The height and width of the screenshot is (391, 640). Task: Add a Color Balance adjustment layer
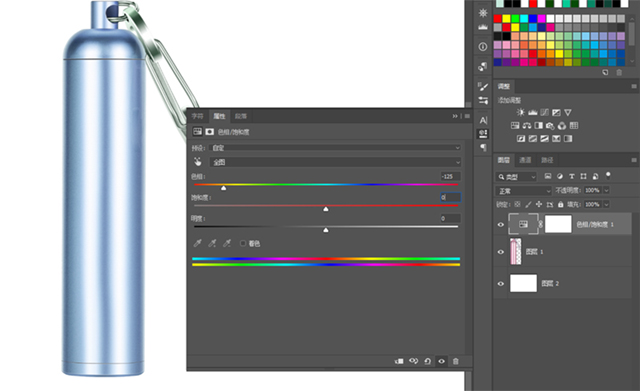coord(527,126)
